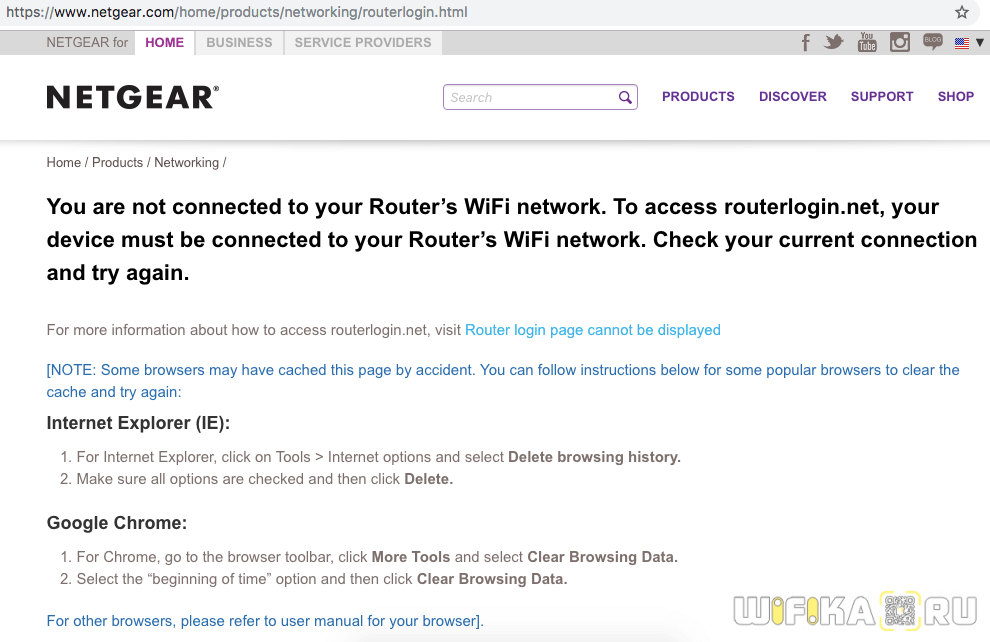Bookmark this page with star icon

point(962,12)
